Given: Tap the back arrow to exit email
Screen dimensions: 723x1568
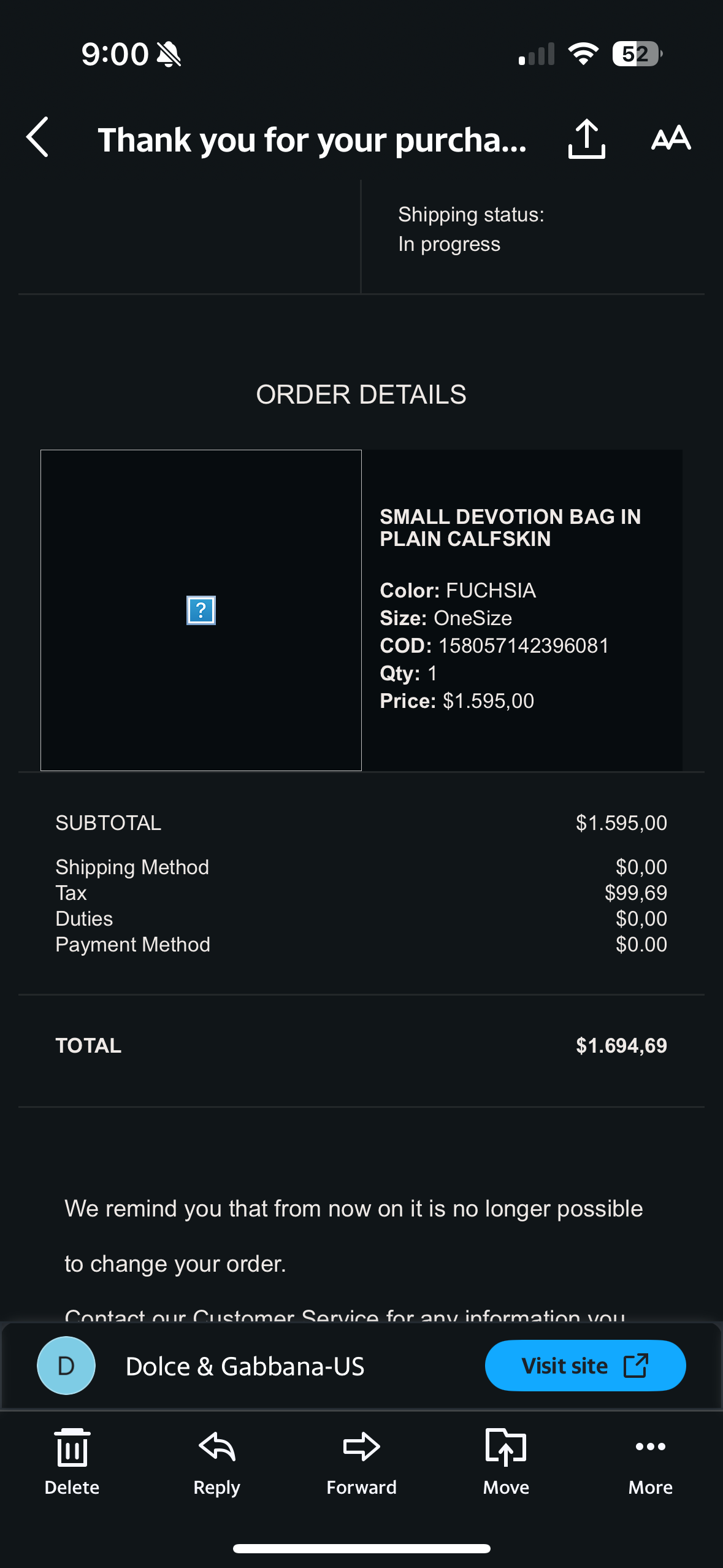Looking at the screenshot, I should [38, 137].
